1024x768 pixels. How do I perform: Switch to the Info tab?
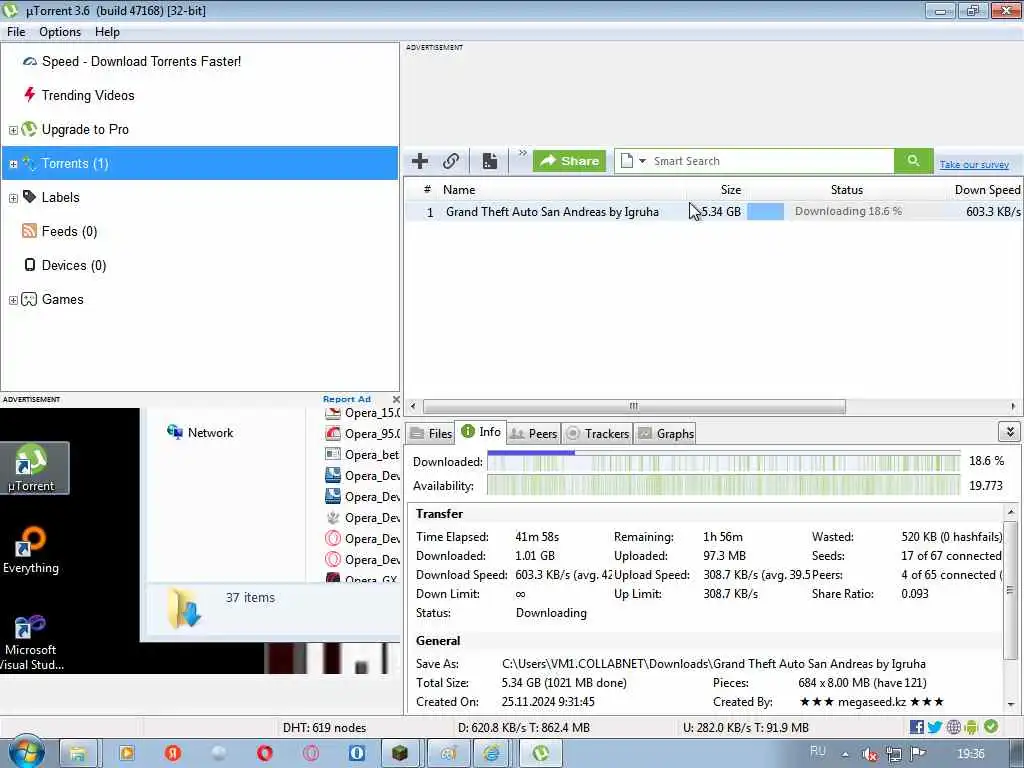[x=481, y=432]
